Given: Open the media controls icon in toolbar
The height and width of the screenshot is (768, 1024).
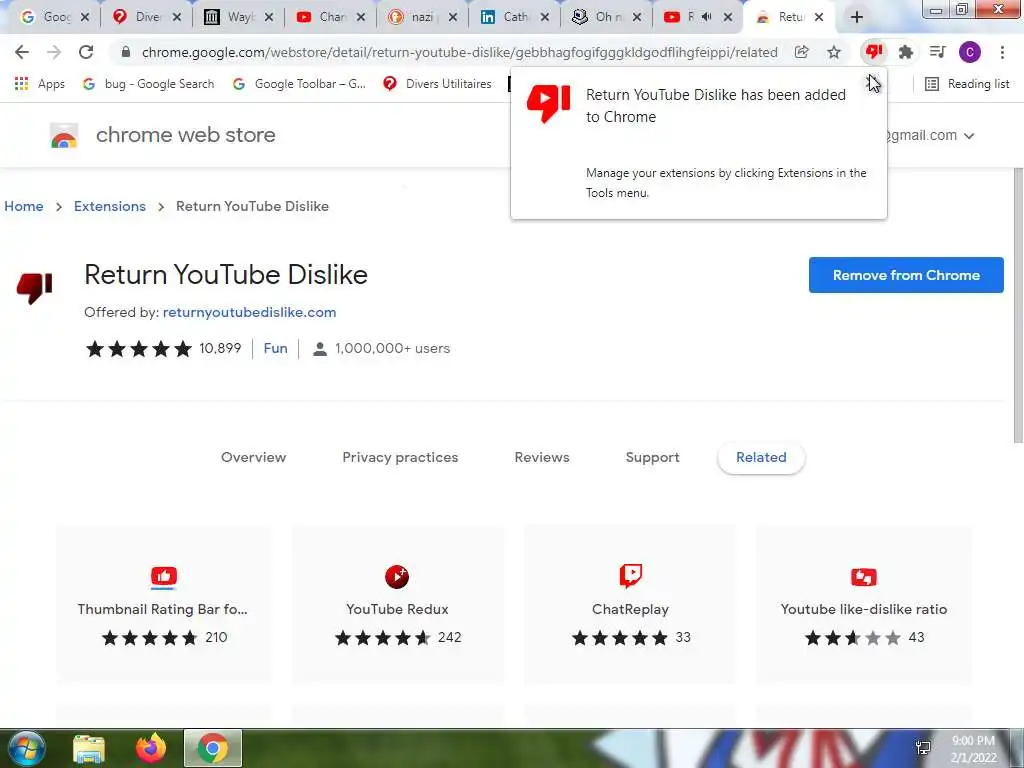Looking at the screenshot, I should 938,52.
